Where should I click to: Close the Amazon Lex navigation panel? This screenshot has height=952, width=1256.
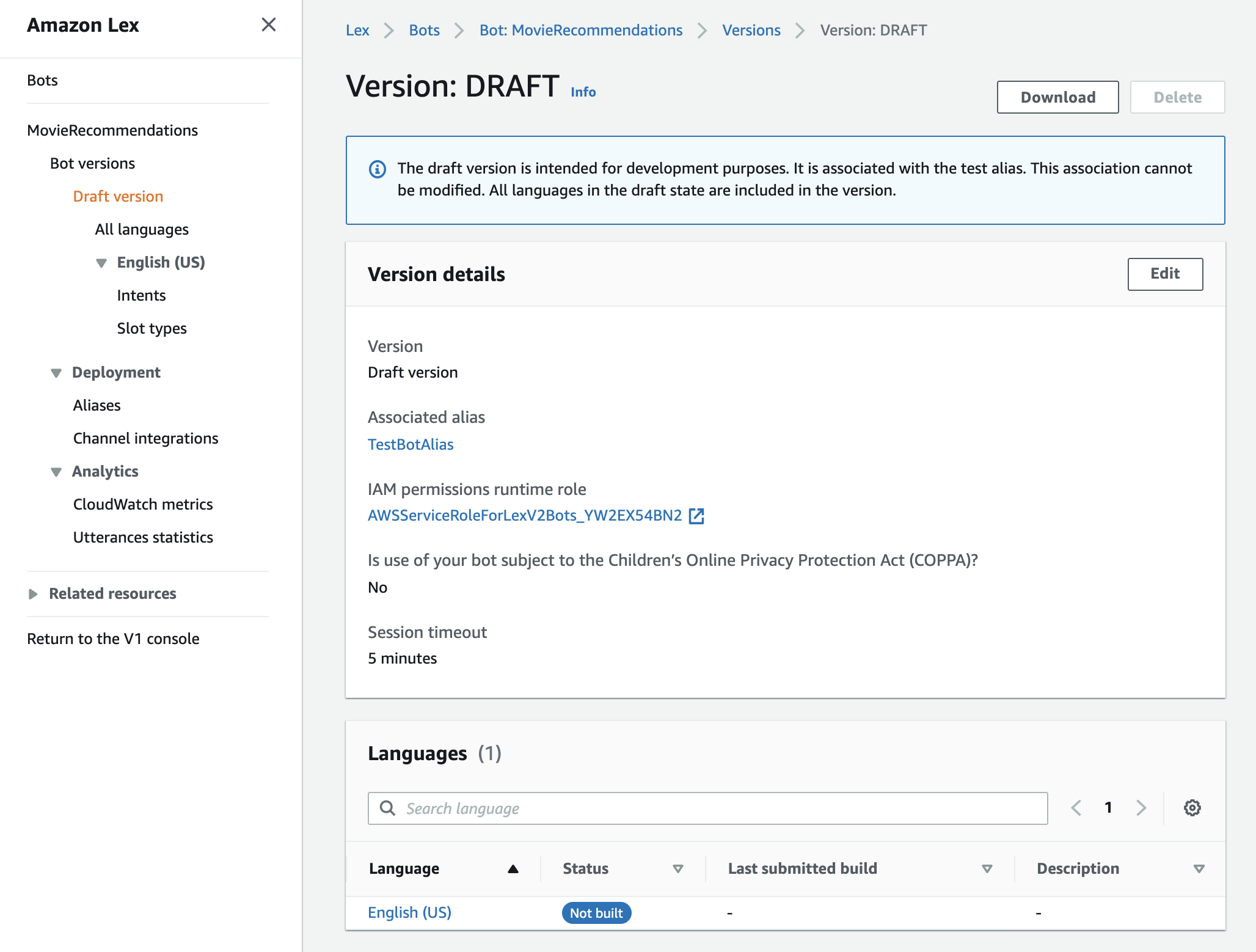point(268,25)
